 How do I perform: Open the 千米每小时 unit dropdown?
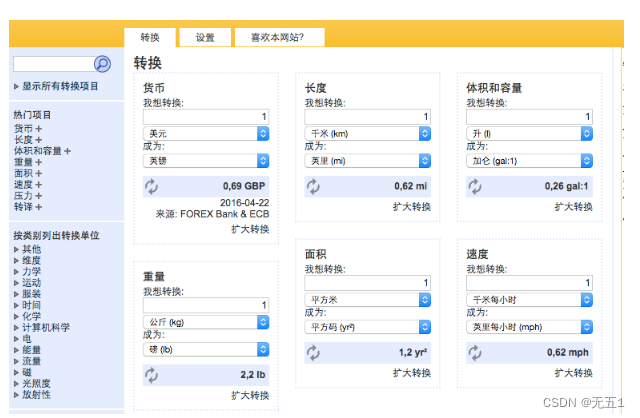point(529,300)
